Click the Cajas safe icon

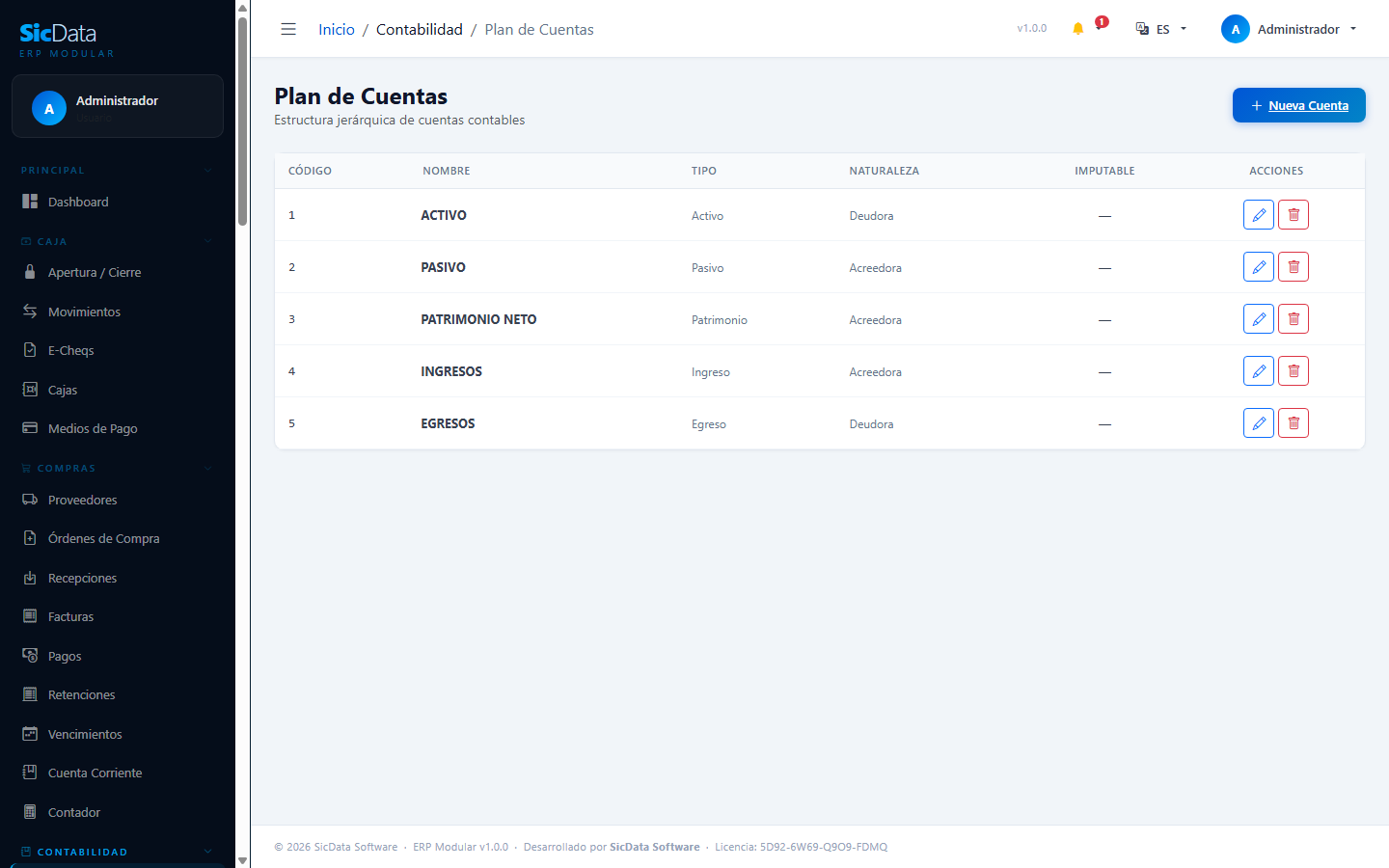[x=30, y=390]
